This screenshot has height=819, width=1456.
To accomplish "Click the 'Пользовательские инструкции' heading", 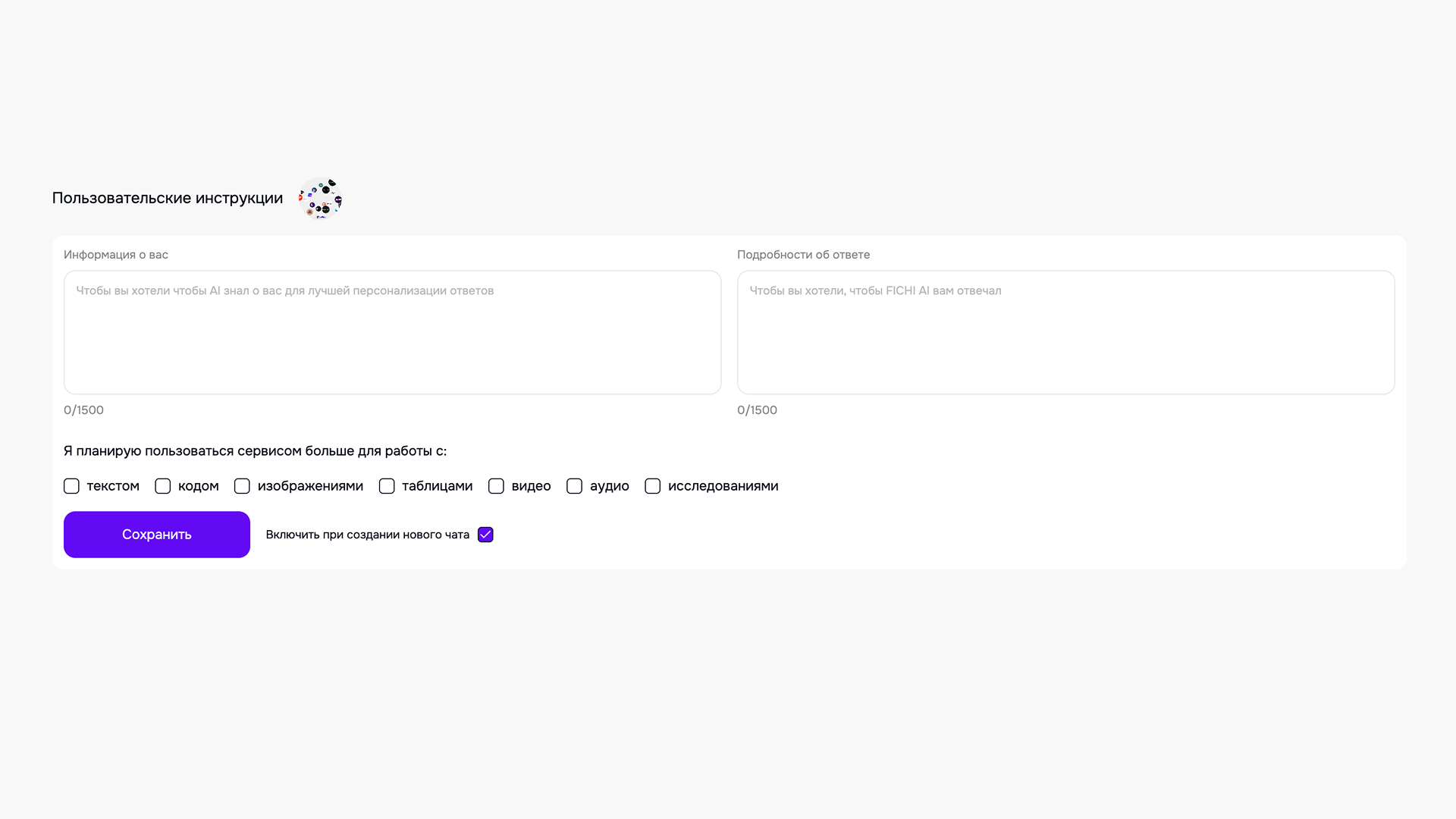I will coord(168,198).
